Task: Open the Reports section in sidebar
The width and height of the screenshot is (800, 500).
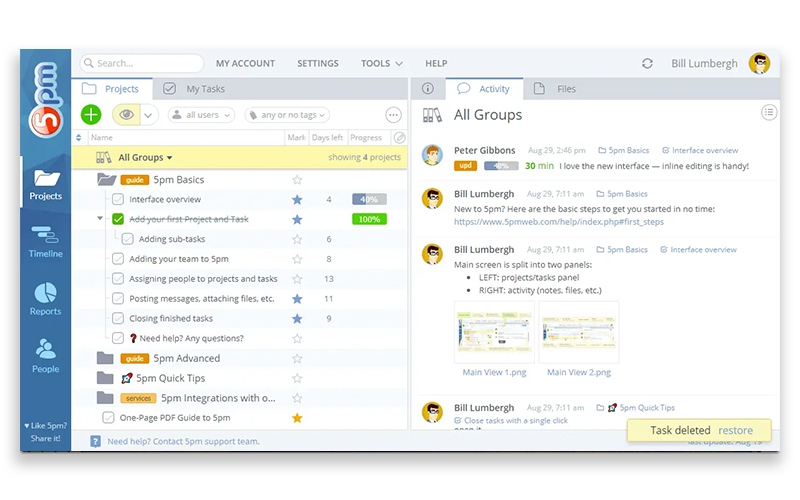Action: 45,298
